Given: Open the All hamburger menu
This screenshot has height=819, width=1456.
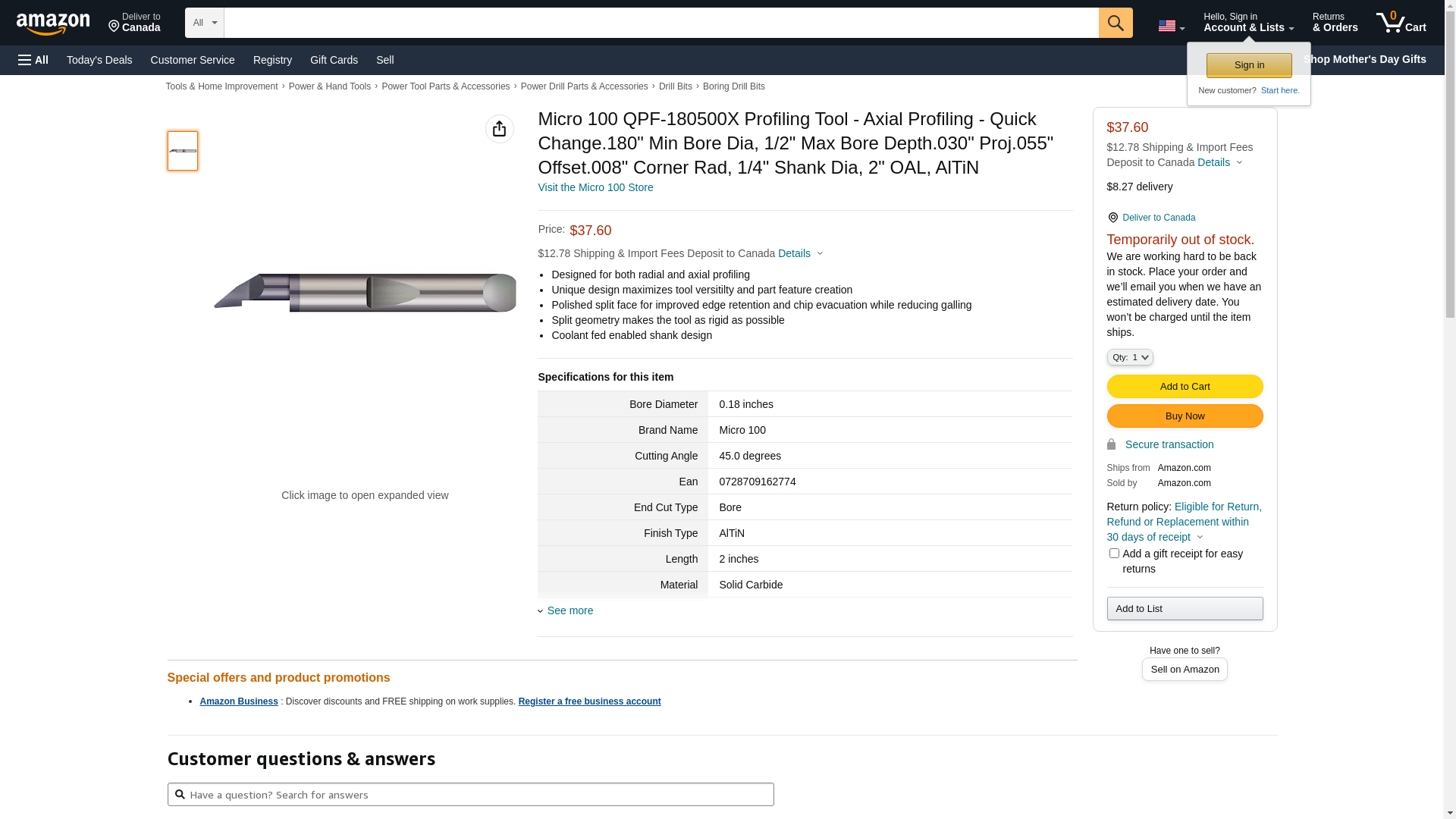Looking at the screenshot, I should 33,60.
